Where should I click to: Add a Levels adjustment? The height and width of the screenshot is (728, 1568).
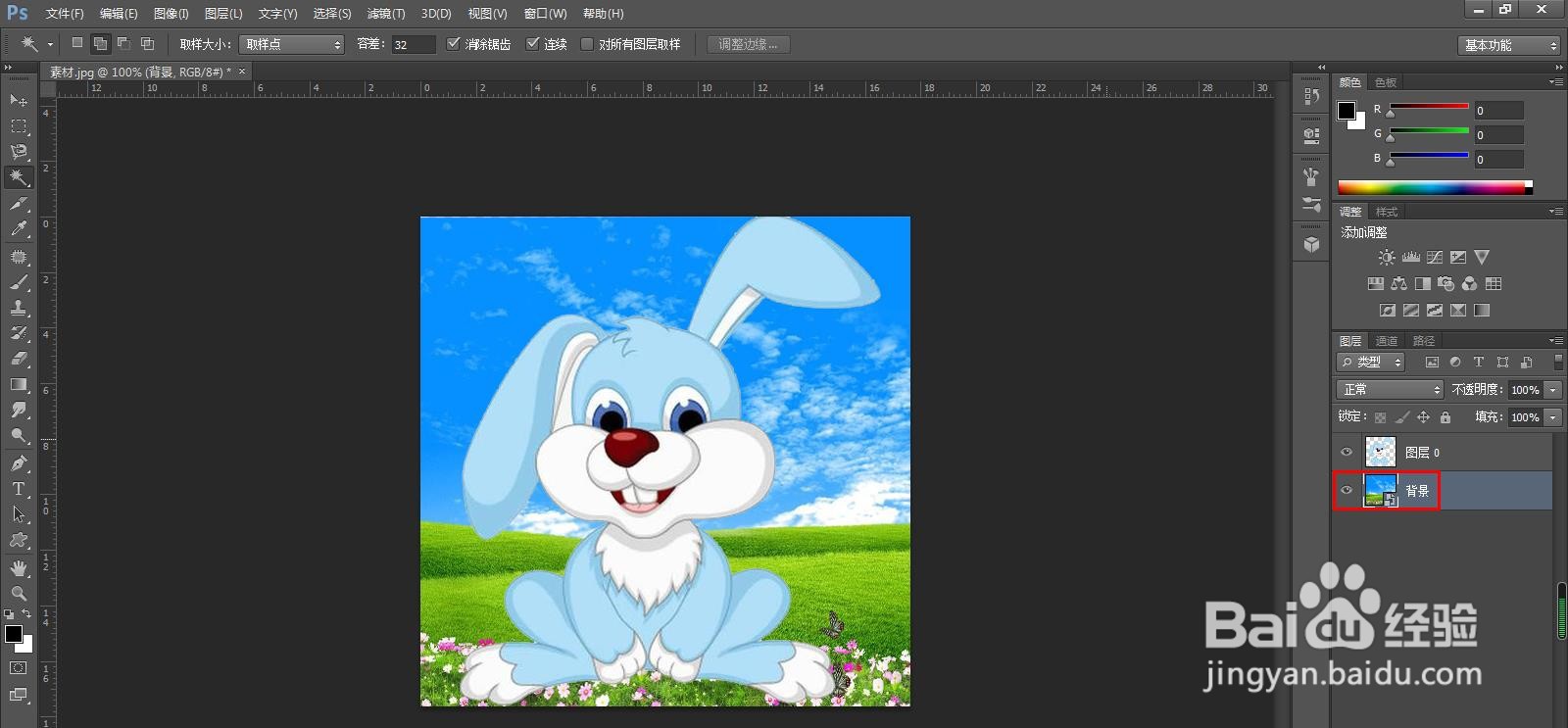pyautogui.click(x=1411, y=257)
